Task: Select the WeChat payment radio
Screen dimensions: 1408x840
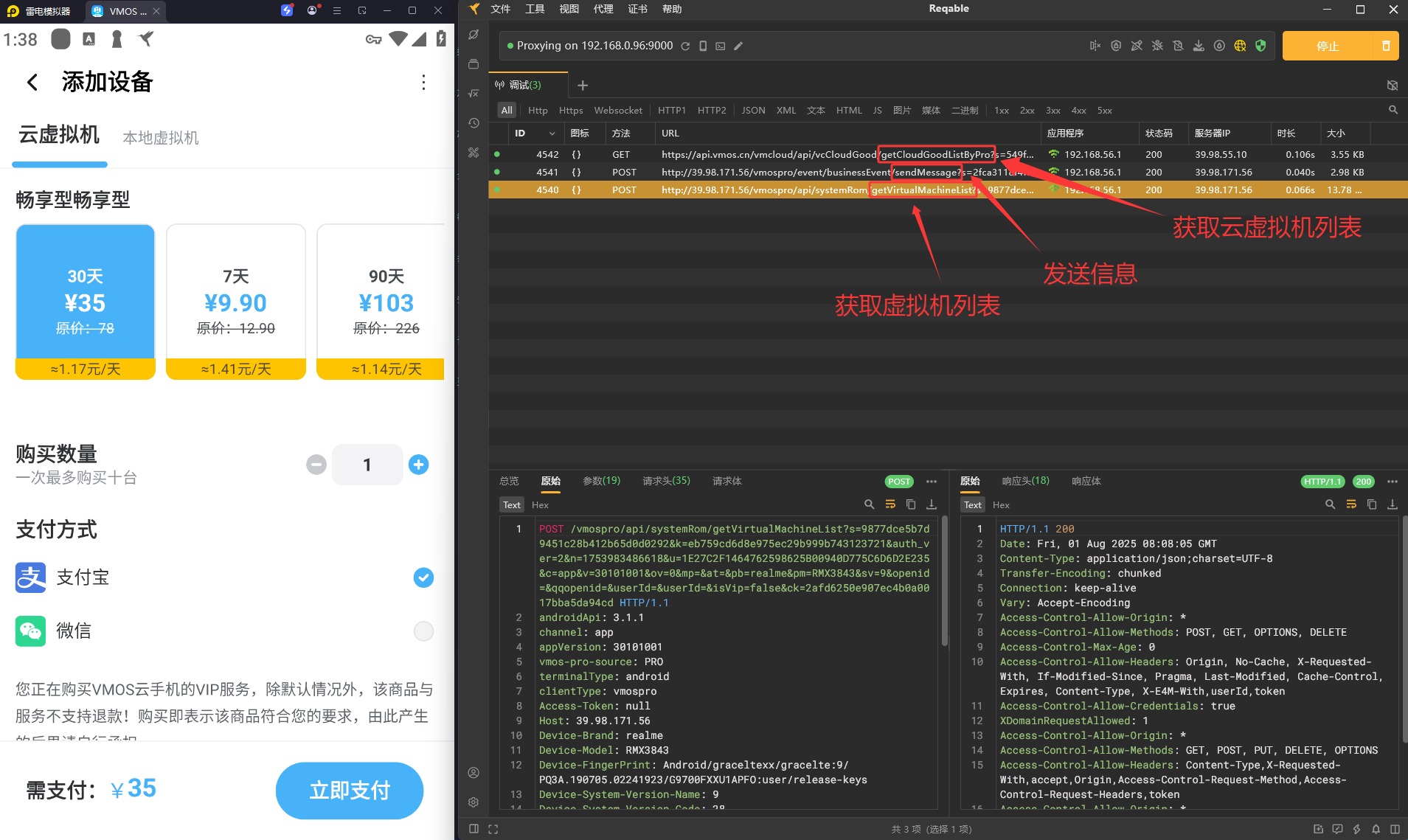Action: (x=423, y=631)
